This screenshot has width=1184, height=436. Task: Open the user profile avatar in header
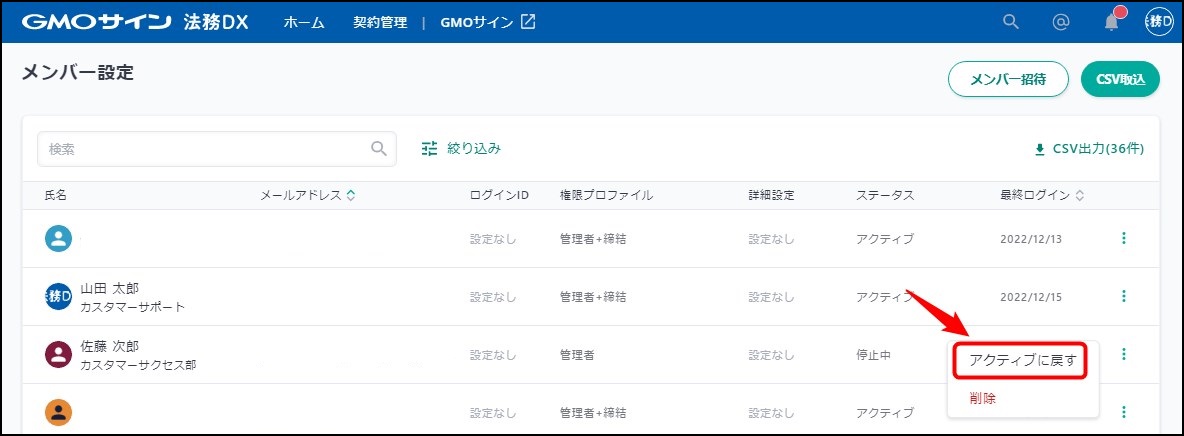click(x=1159, y=22)
